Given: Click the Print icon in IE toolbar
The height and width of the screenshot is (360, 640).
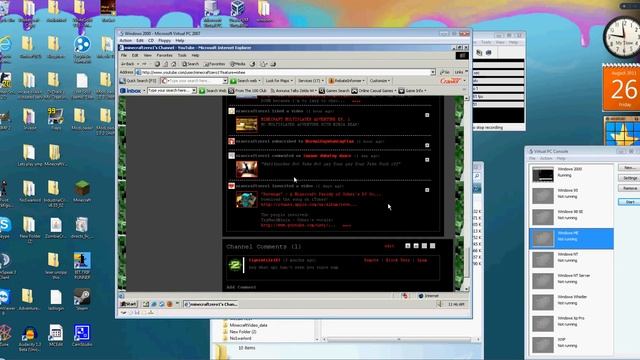Looking at the screenshot, I should coord(273,64).
